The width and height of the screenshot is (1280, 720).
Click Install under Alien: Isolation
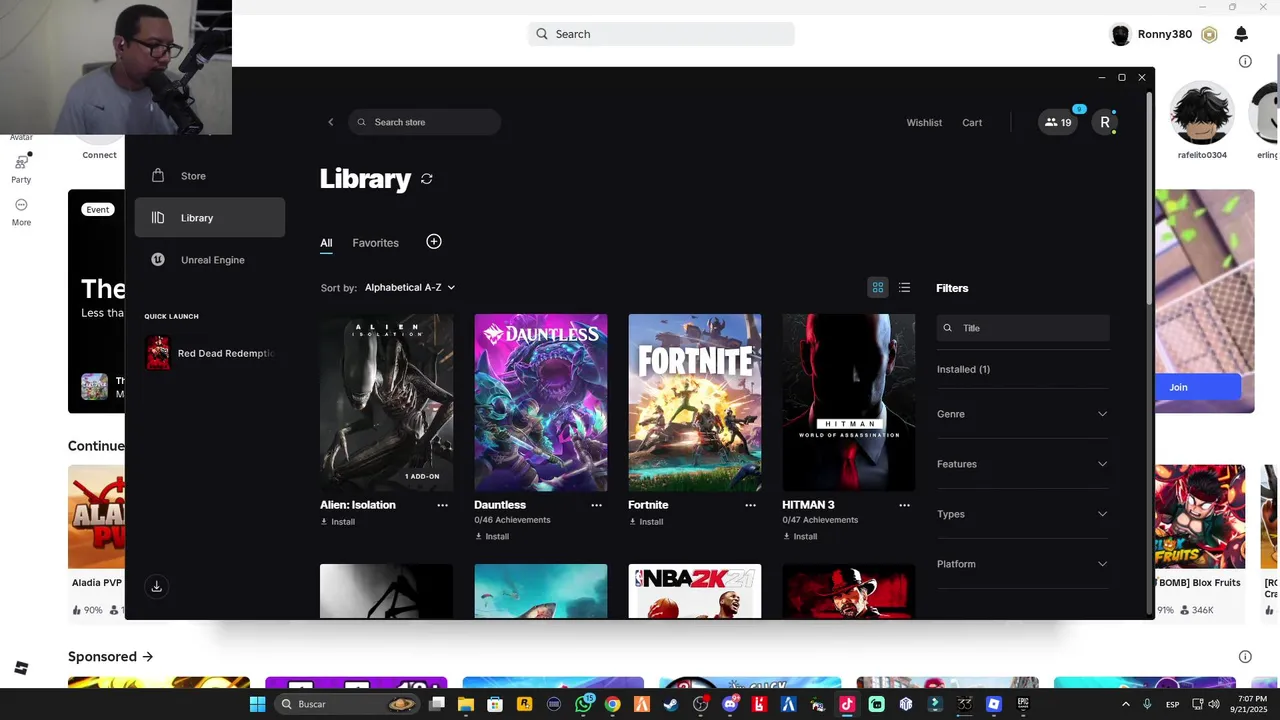click(x=338, y=522)
